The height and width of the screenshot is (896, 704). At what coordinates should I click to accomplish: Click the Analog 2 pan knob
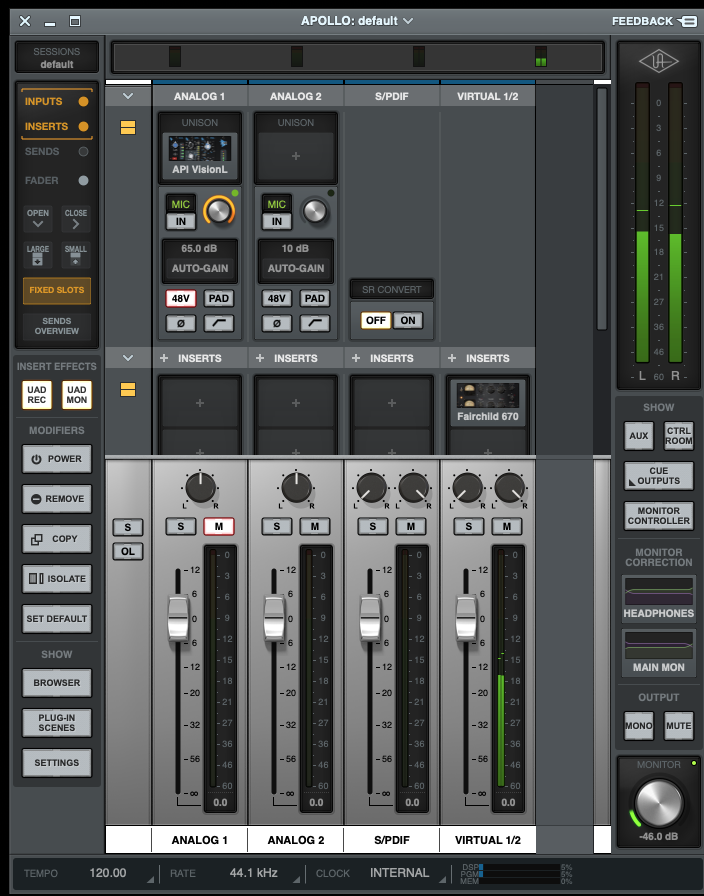[x=296, y=487]
